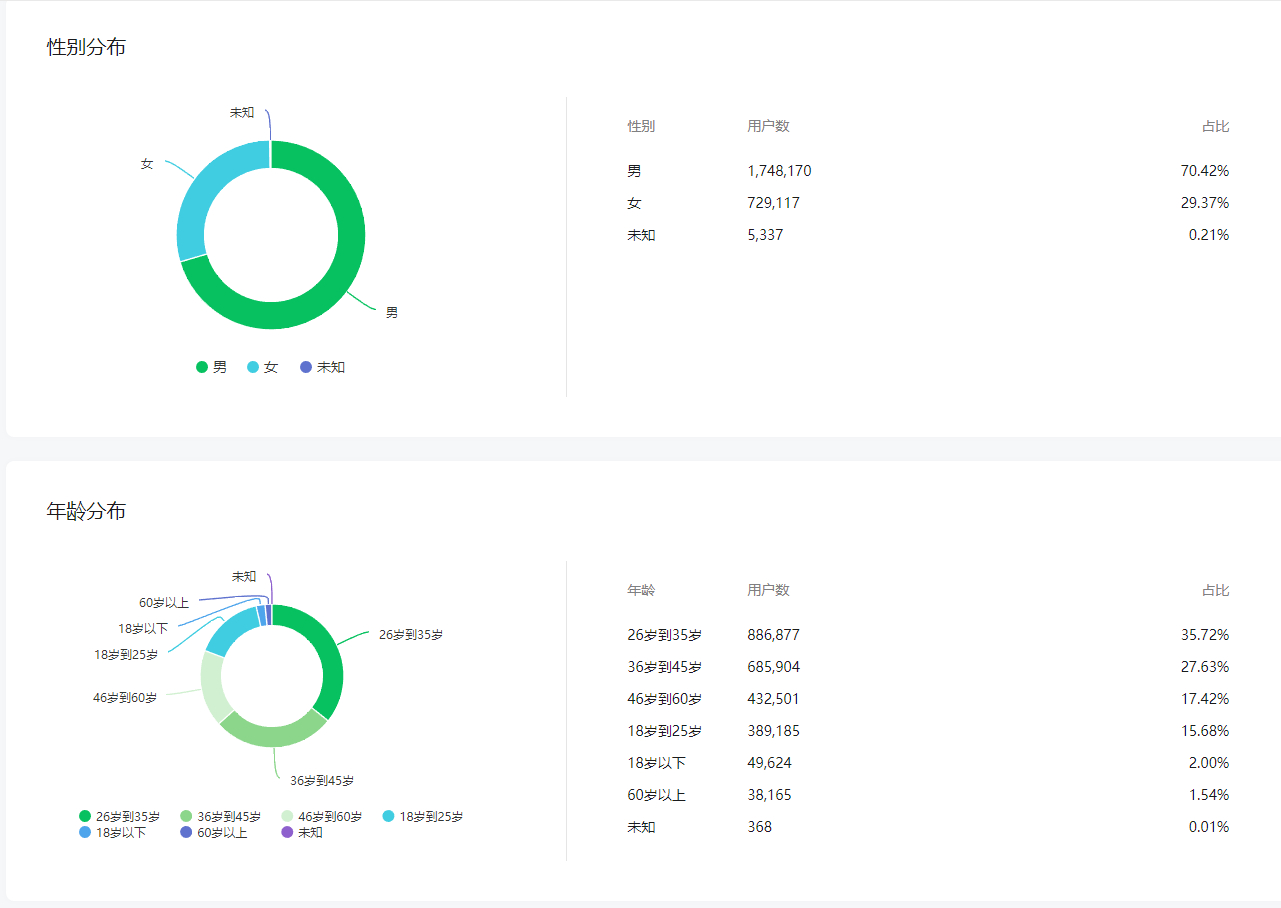Select the 29.37% percentage cell

click(1205, 203)
